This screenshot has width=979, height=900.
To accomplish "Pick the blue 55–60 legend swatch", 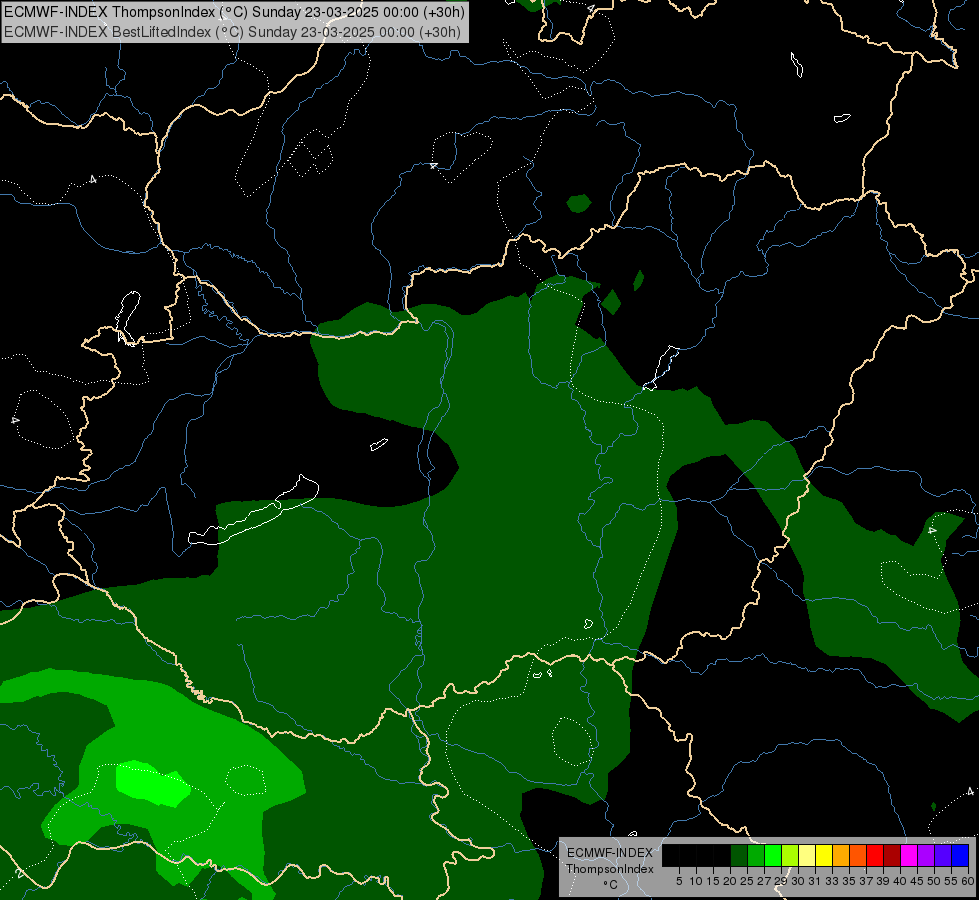I will (960, 855).
